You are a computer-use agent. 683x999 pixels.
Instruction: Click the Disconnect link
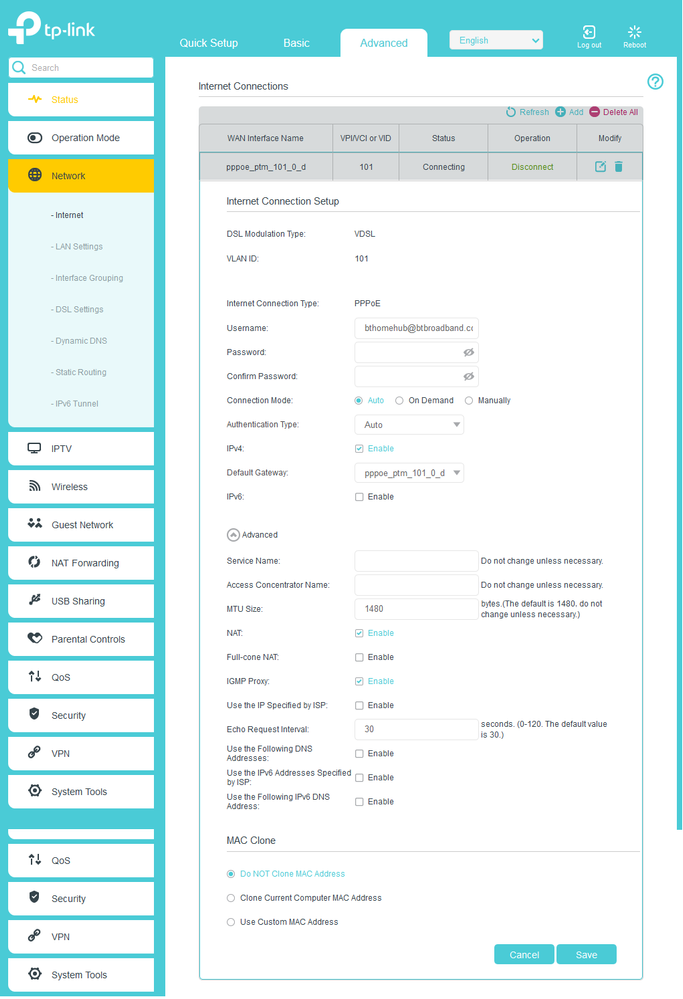point(532,167)
